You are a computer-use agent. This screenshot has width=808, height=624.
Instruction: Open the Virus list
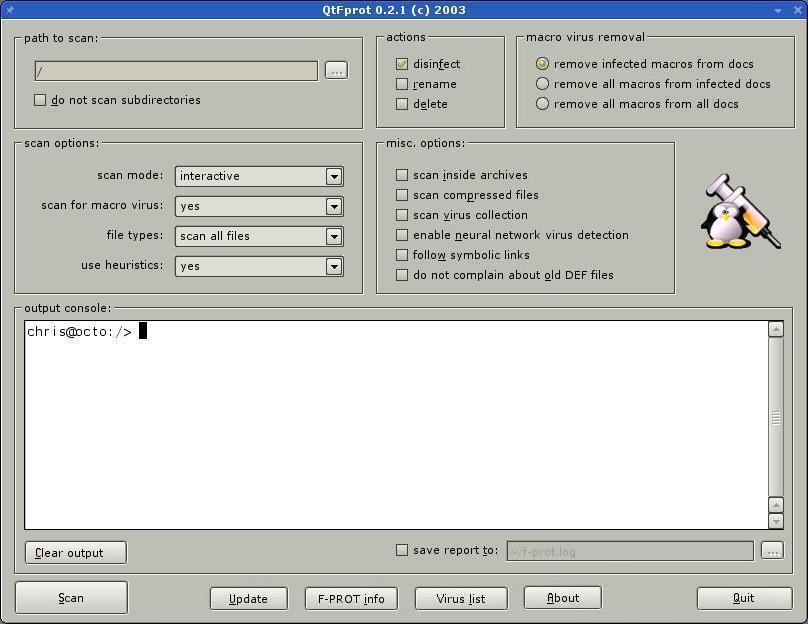point(461,599)
